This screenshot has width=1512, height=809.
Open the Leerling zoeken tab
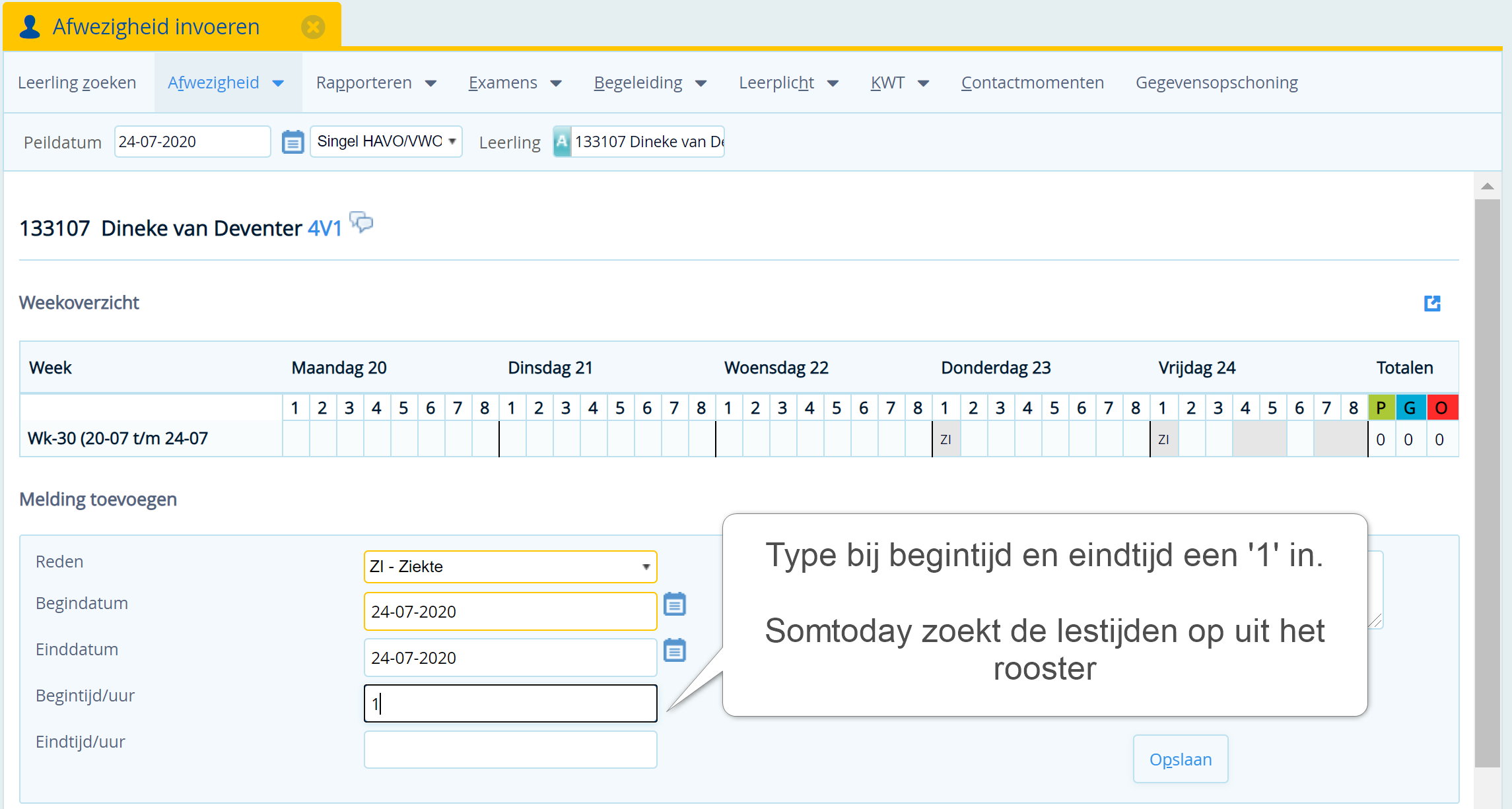click(77, 83)
